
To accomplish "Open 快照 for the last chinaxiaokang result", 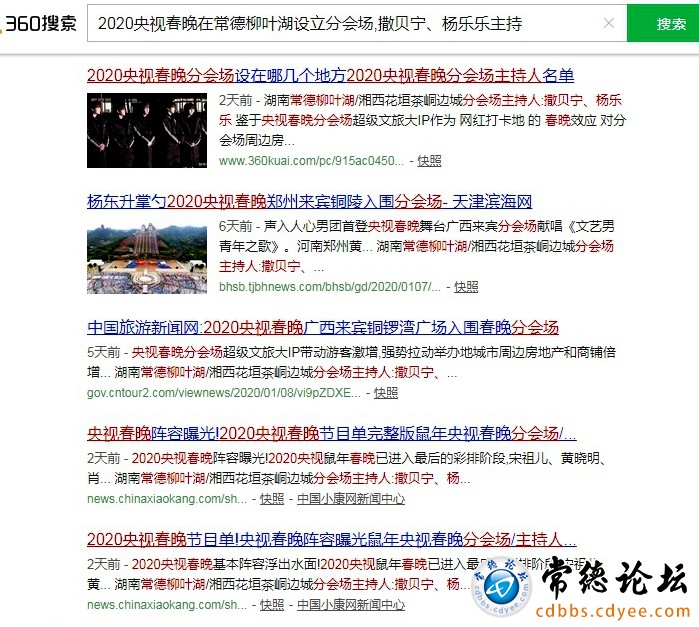I will (272, 605).
